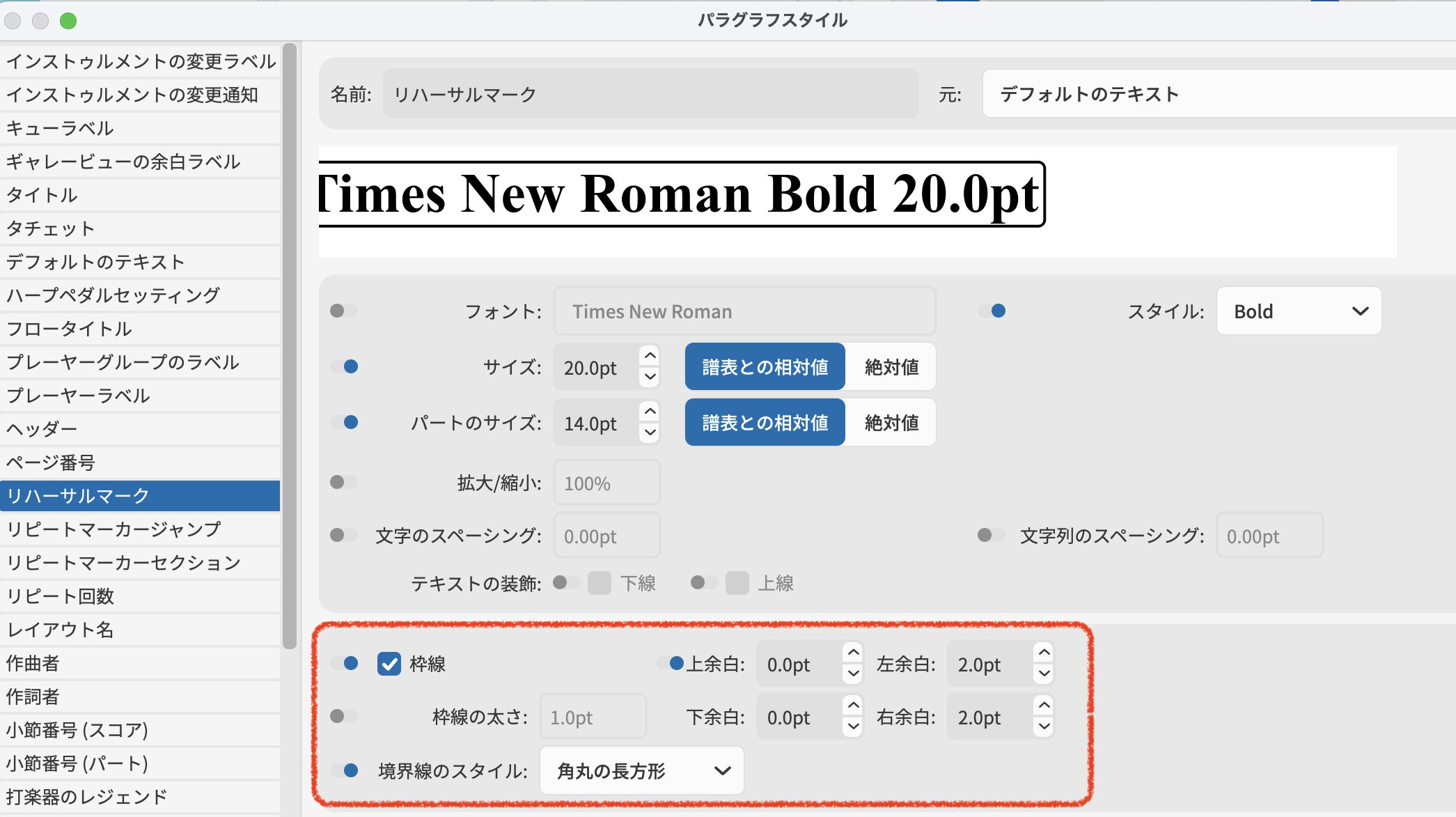The height and width of the screenshot is (817, 1456).
Task: Click the style list vertical scrollbar
Action: pos(290,348)
